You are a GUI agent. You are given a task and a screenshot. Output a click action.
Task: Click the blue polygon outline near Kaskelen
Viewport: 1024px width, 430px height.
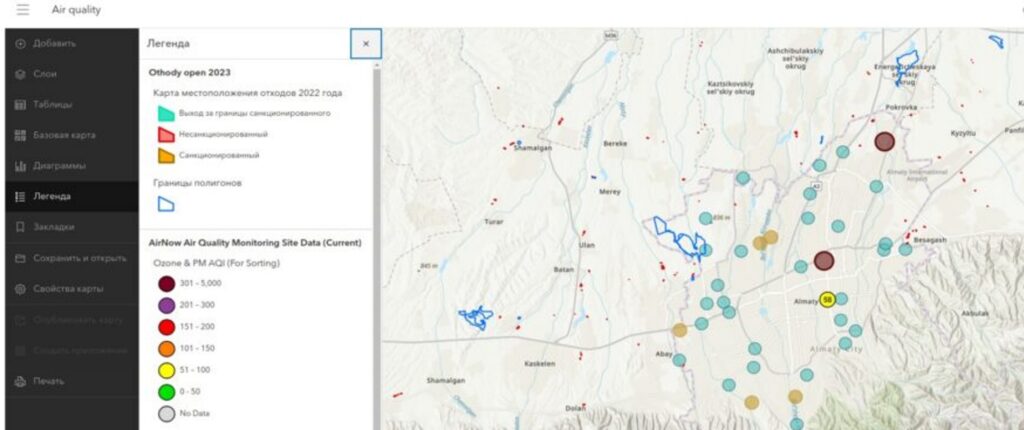coord(475,318)
